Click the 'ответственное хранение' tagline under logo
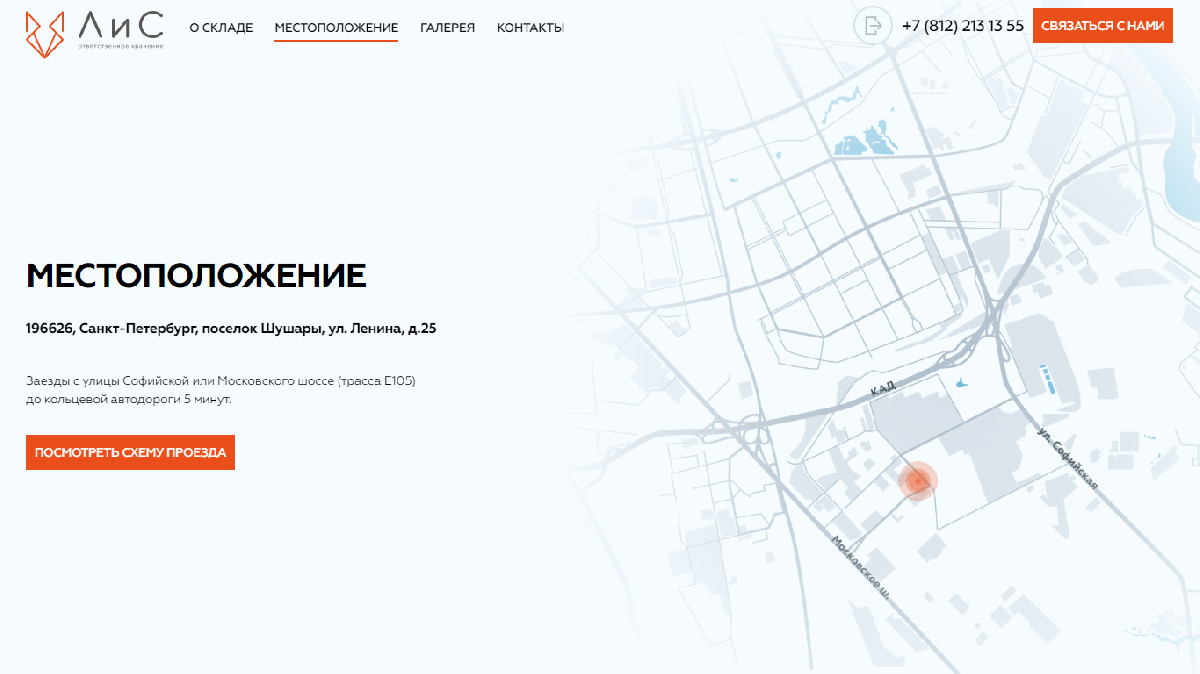The height and width of the screenshot is (674, 1200). (x=120, y=46)
